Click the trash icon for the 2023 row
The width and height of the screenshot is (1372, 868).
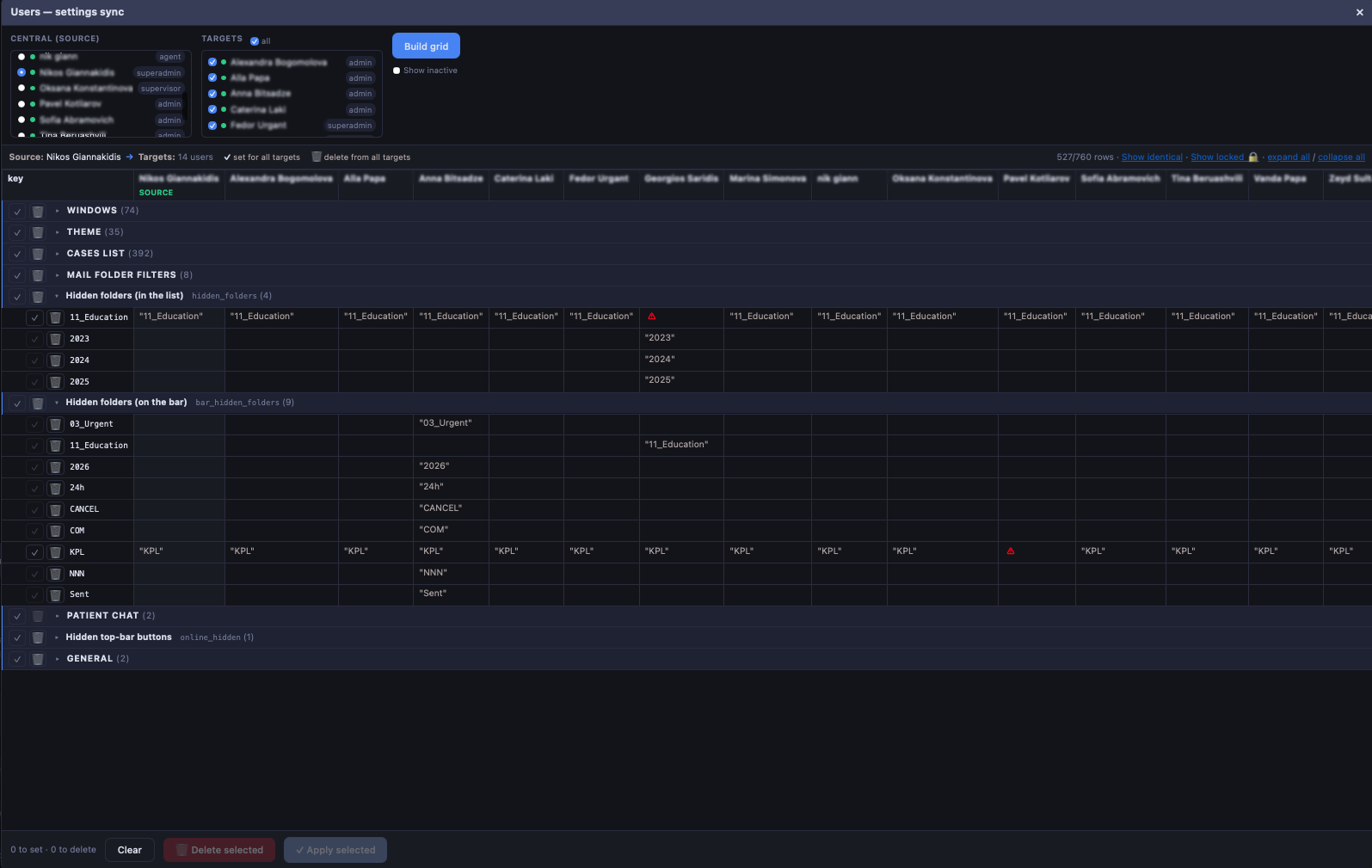click(55, 339)
